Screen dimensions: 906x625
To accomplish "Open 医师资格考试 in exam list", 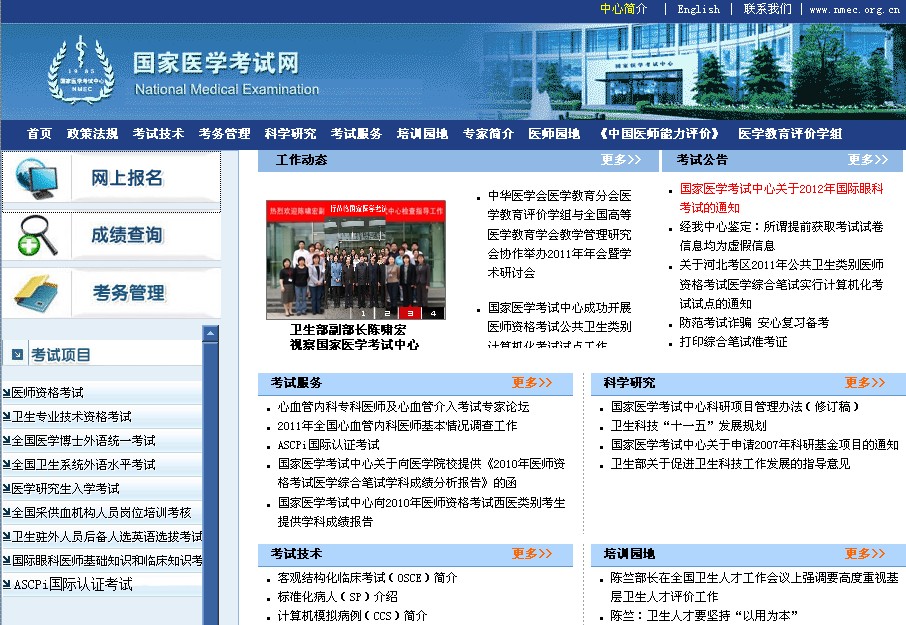I will [47, 393].
